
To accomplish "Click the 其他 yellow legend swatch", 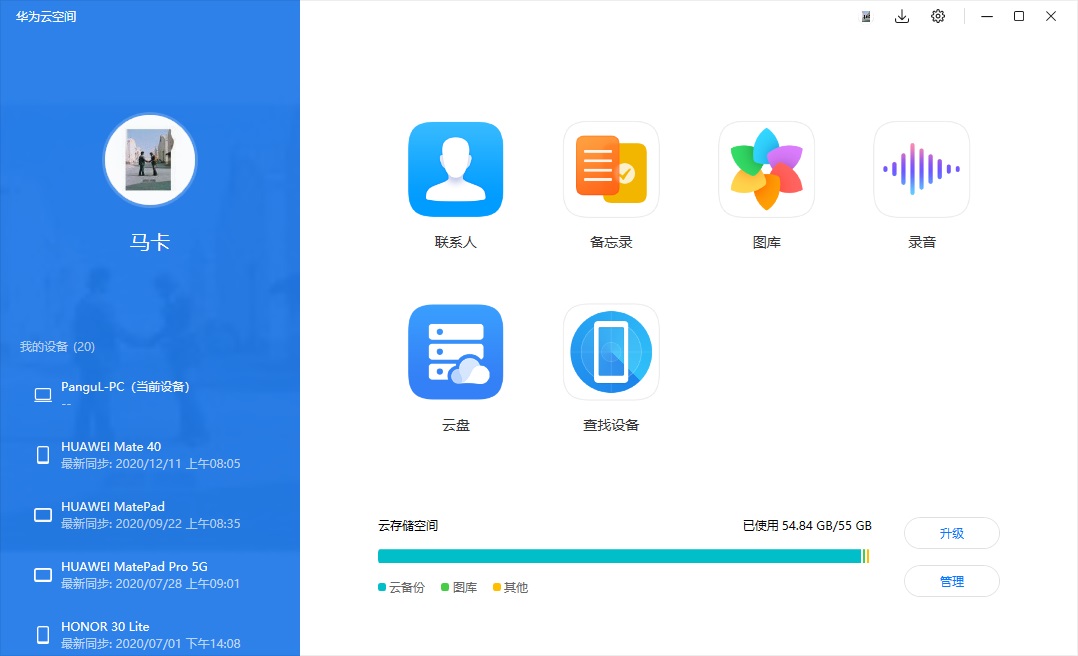I will [x=496, y=587].
